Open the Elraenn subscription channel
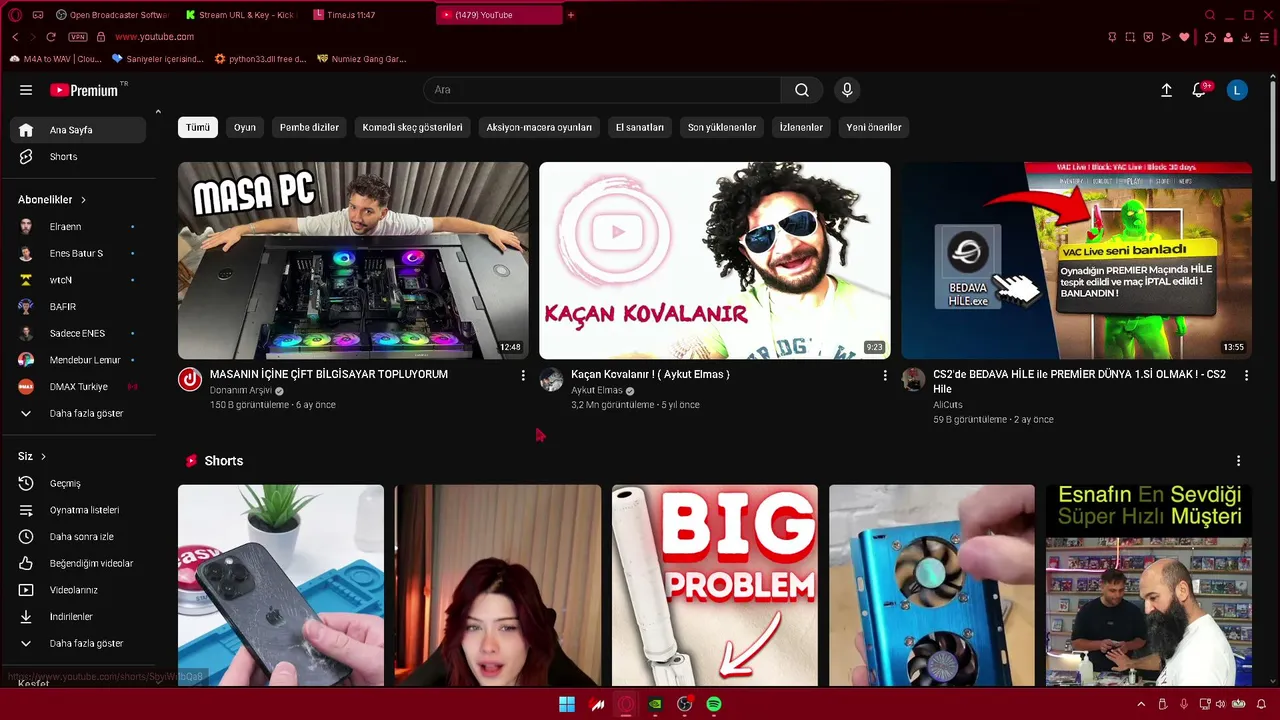The height and width of the screenshot is (720, 1280). [x=78, y=227]
